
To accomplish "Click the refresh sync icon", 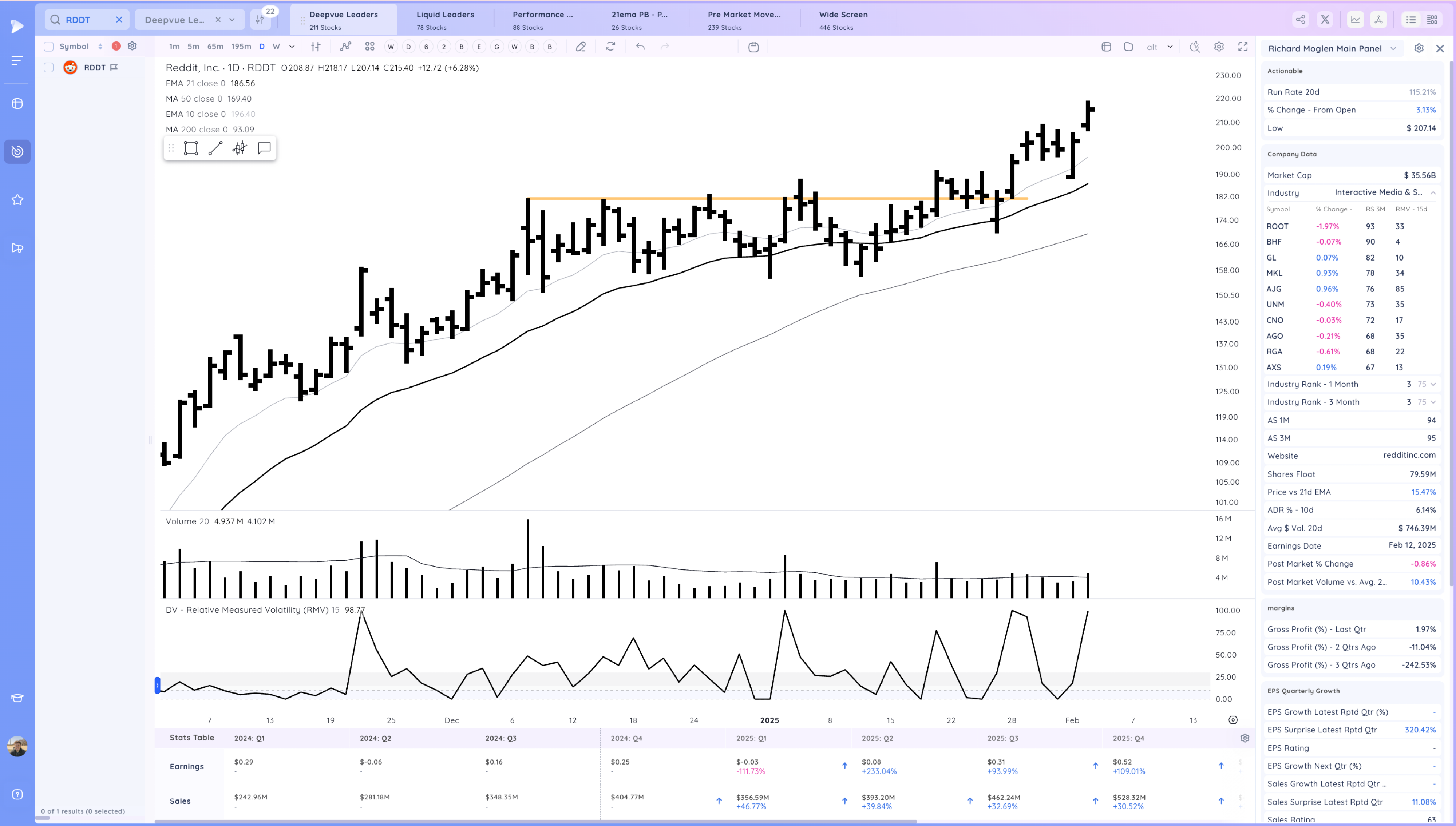I will [610, 47].
